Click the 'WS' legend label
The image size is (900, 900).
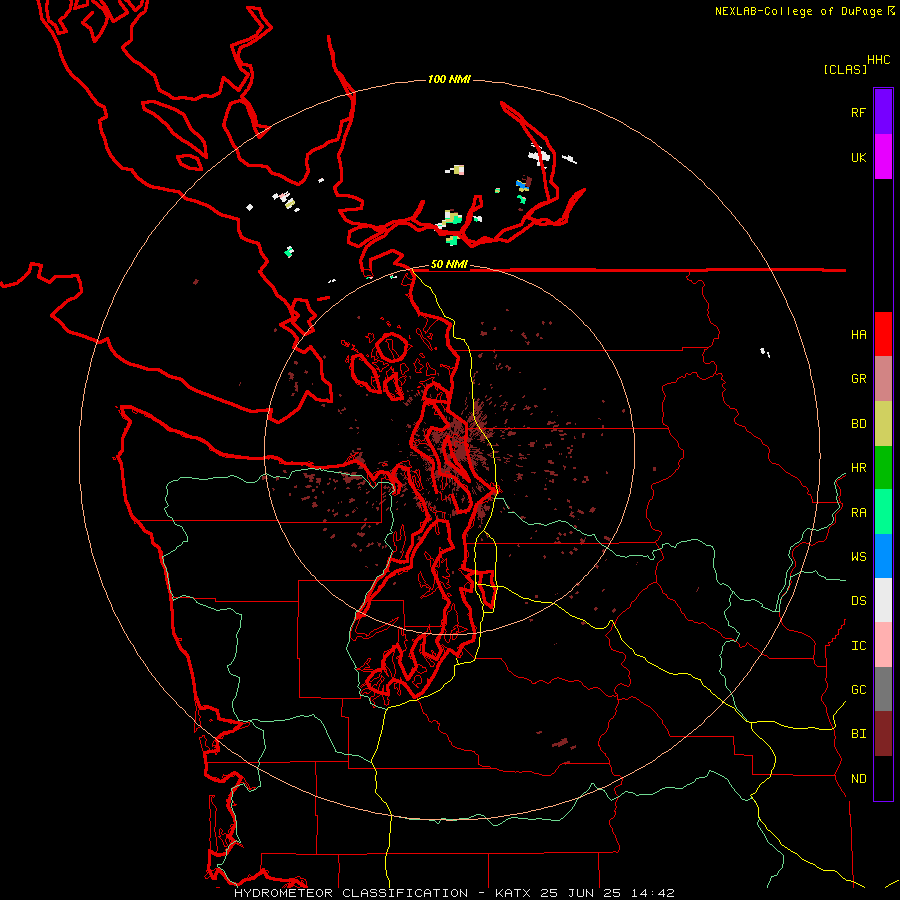859,557
